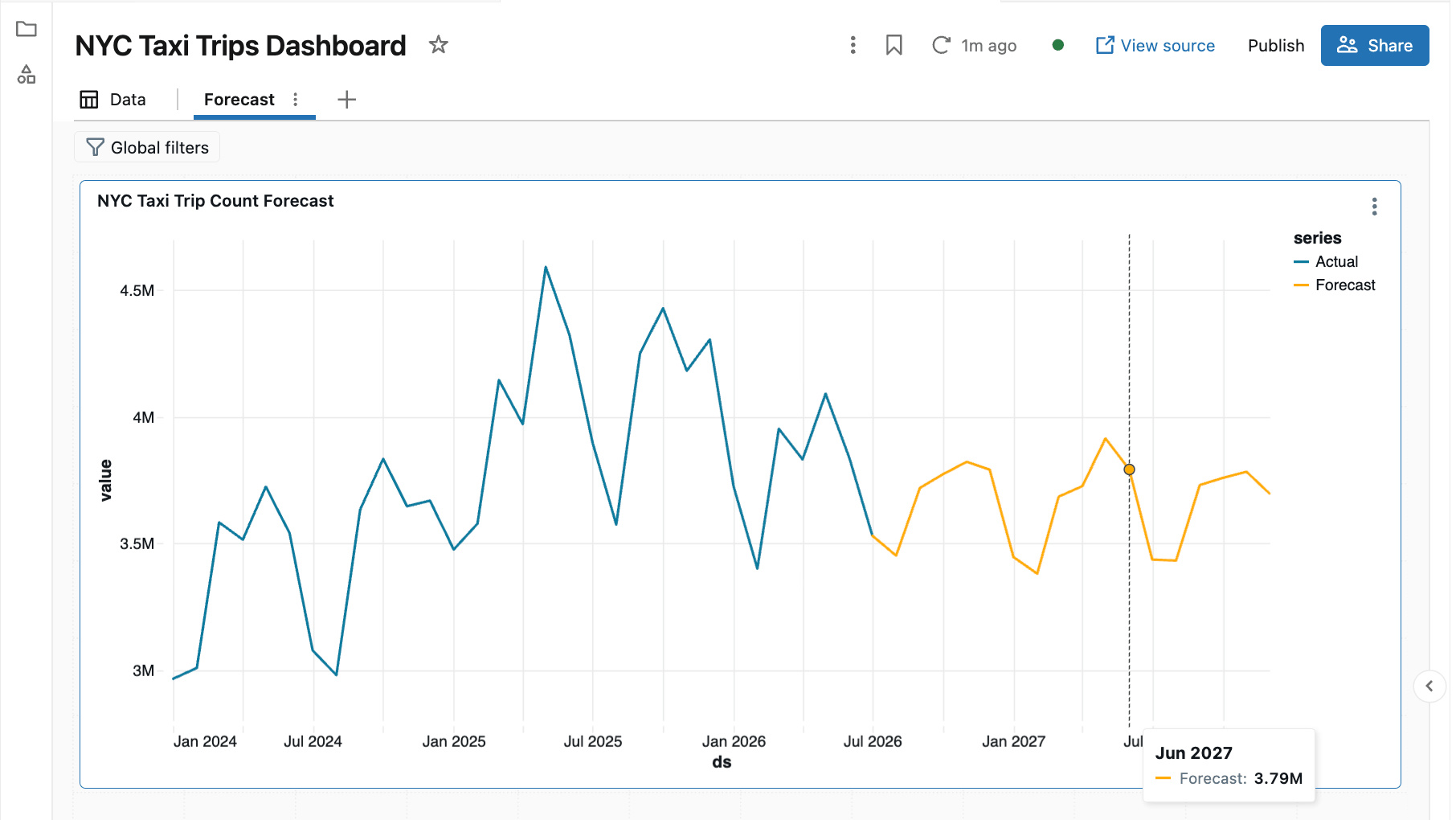The height and width of the screenshot is (820, 1456).
Task: Add a new tab with plus icon
Action: (x=346, y=100)
